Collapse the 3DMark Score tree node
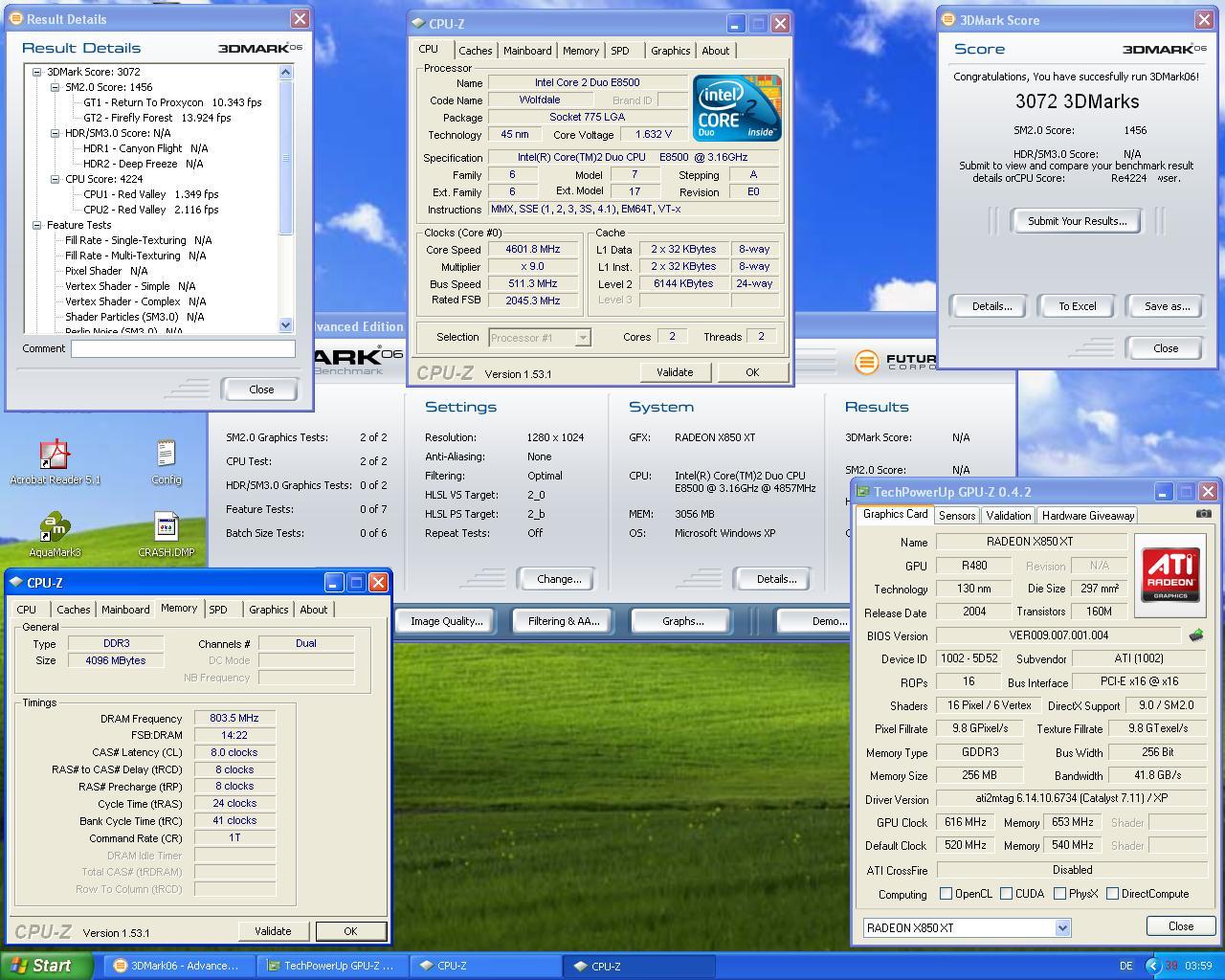 click(36, 72)
